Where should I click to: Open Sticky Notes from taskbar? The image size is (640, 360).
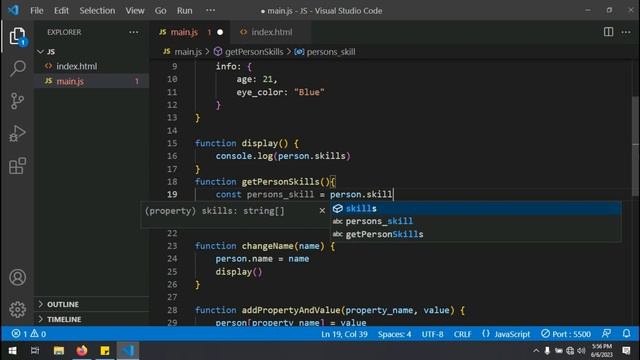point(105,351)
